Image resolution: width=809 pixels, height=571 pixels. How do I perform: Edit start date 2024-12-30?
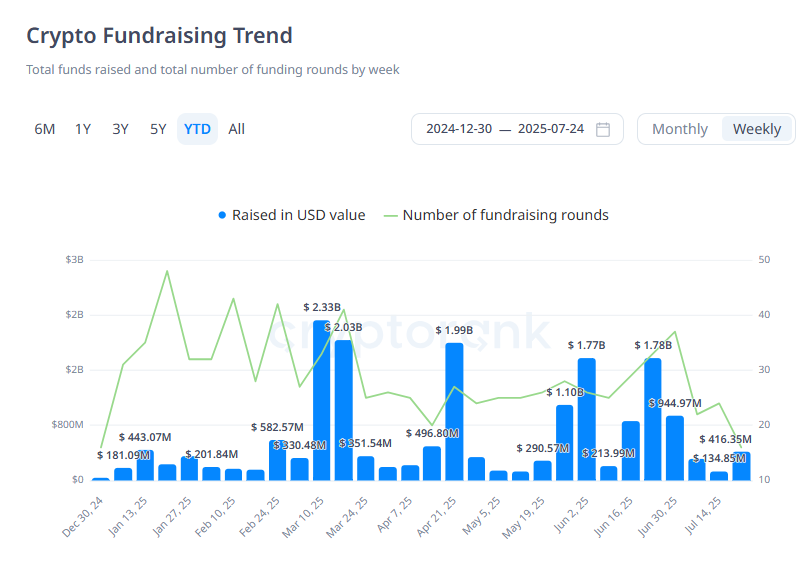pos(459,129)
